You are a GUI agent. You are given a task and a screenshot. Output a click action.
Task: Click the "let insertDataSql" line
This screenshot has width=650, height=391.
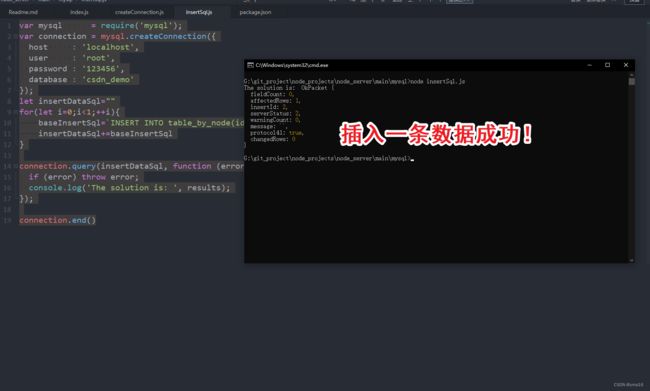(x=67, y=101)
